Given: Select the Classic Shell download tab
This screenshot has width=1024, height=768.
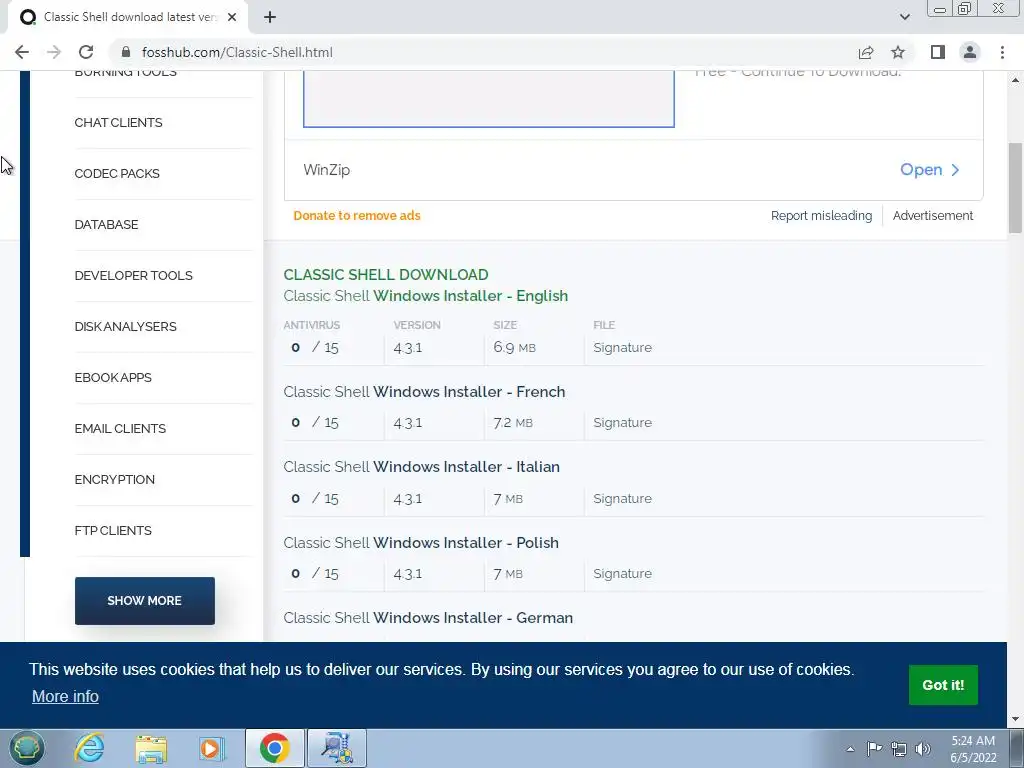Looking at the screenshot, I should (127, 17).
